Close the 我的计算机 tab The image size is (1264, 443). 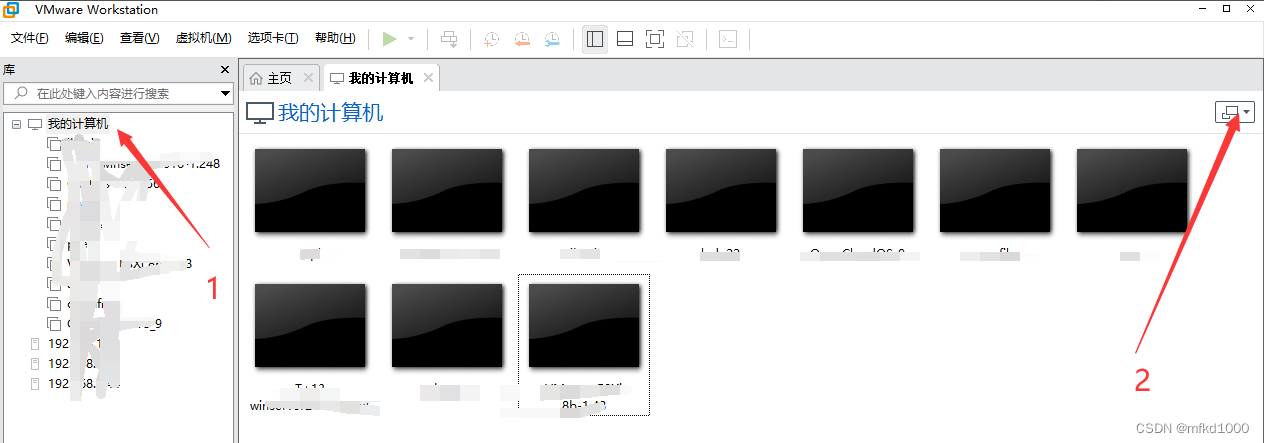tap(428, 77)
